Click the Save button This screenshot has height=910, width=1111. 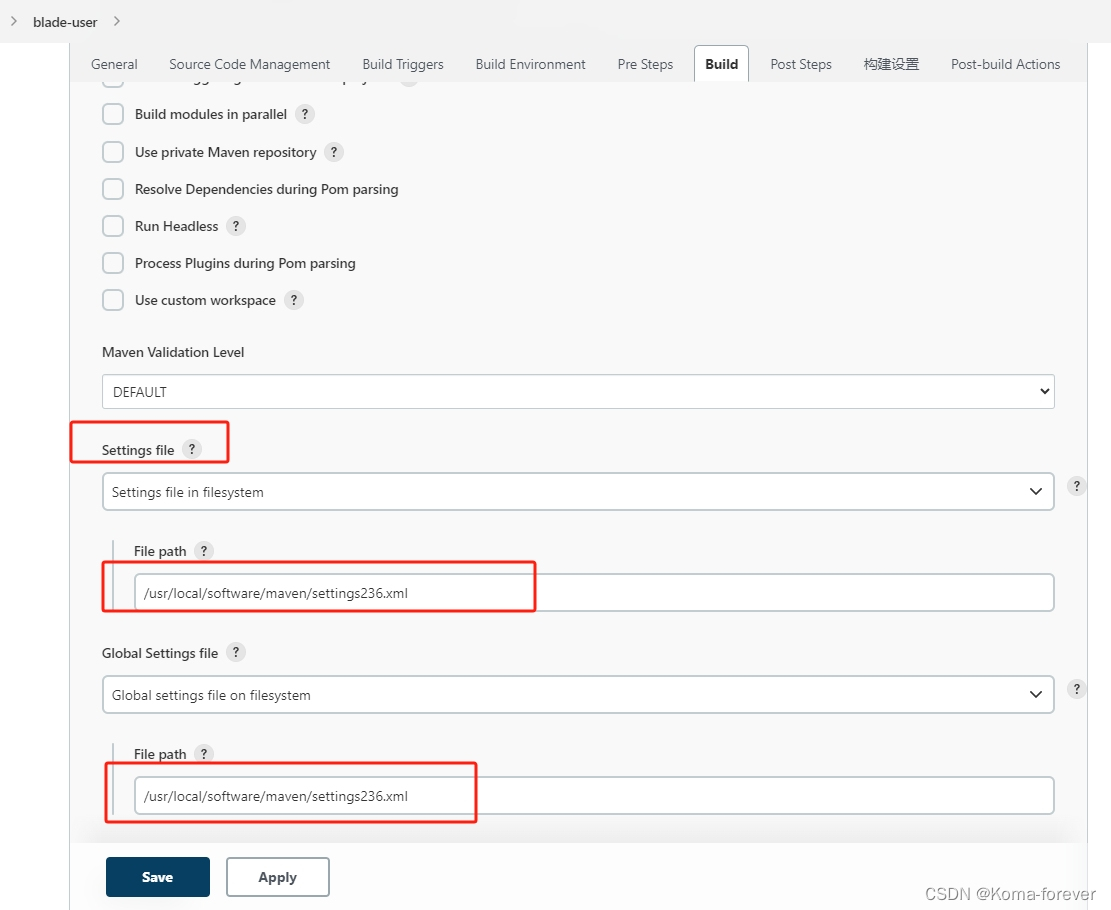coord(158,877)
